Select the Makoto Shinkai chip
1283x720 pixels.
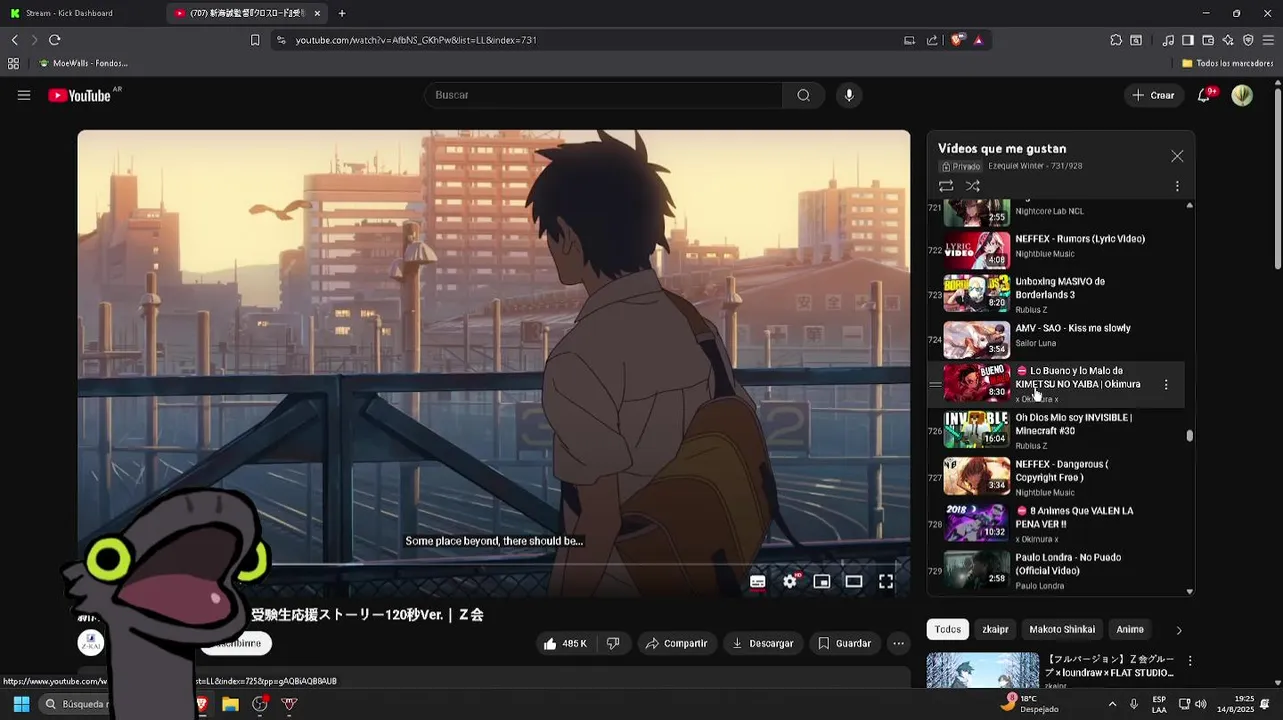point(1062,629)
